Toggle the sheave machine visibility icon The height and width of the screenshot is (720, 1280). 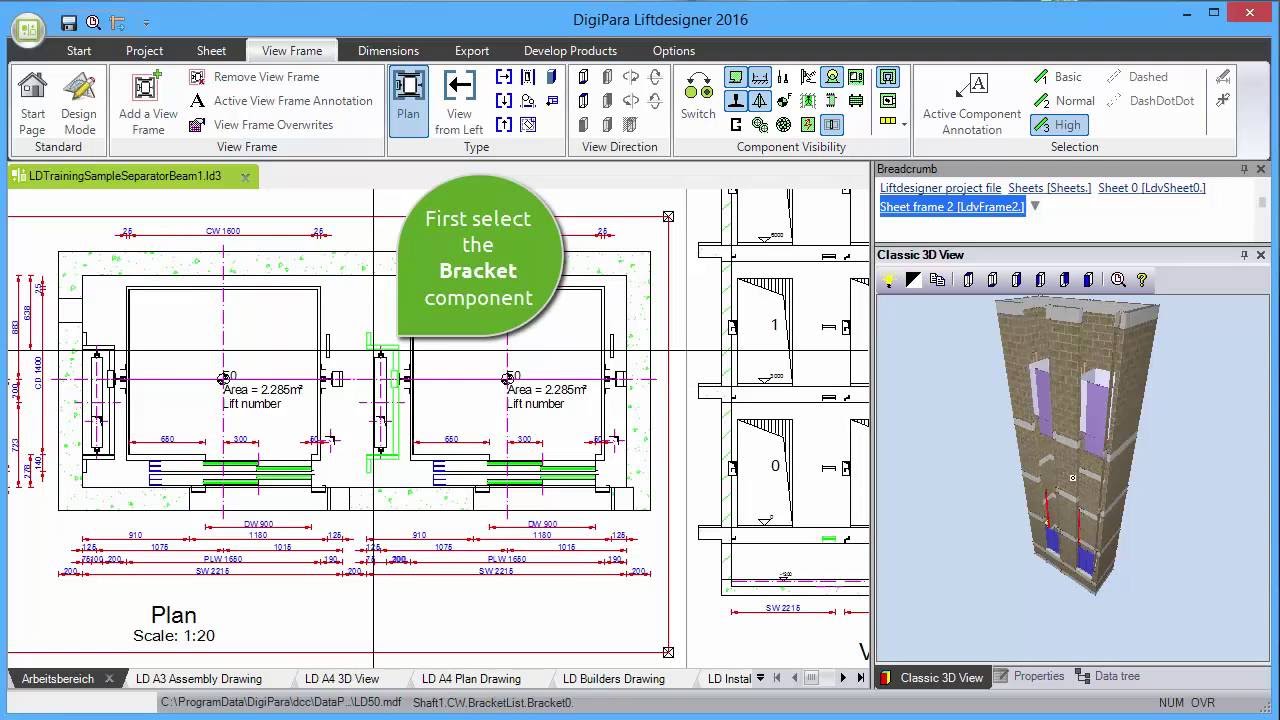point(831,77)
